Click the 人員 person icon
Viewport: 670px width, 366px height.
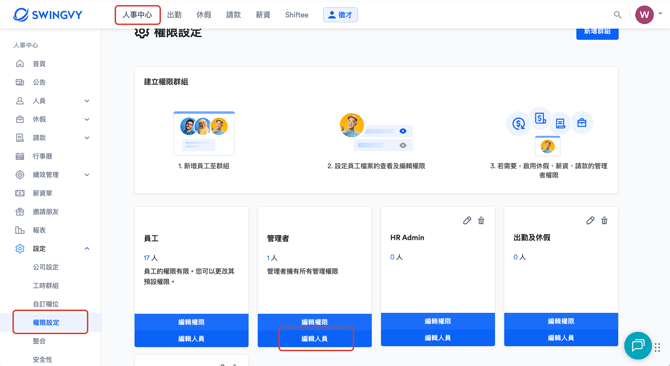[x=20, y=101]
